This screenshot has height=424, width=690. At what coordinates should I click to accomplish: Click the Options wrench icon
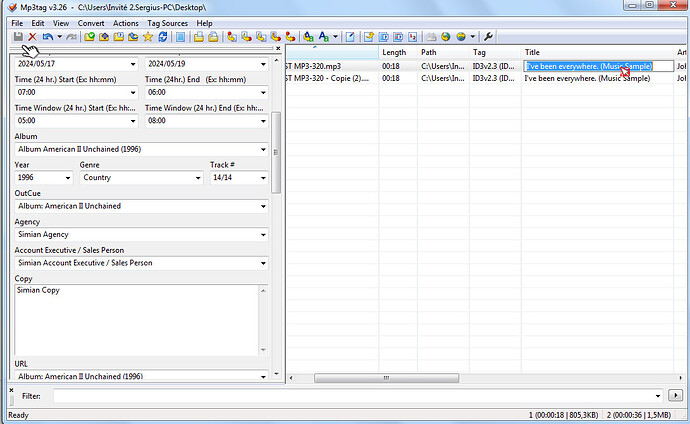click(x=488, y=37)
